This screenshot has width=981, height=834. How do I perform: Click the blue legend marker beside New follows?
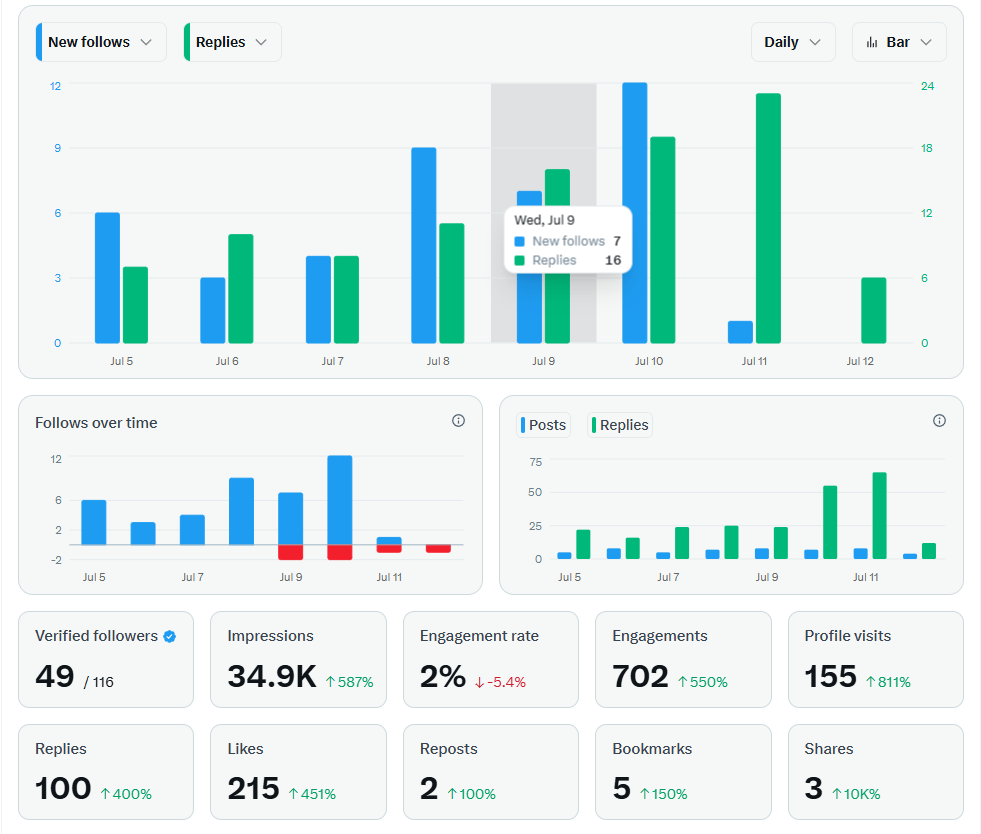pyautogui.click(x=38, y=42)
